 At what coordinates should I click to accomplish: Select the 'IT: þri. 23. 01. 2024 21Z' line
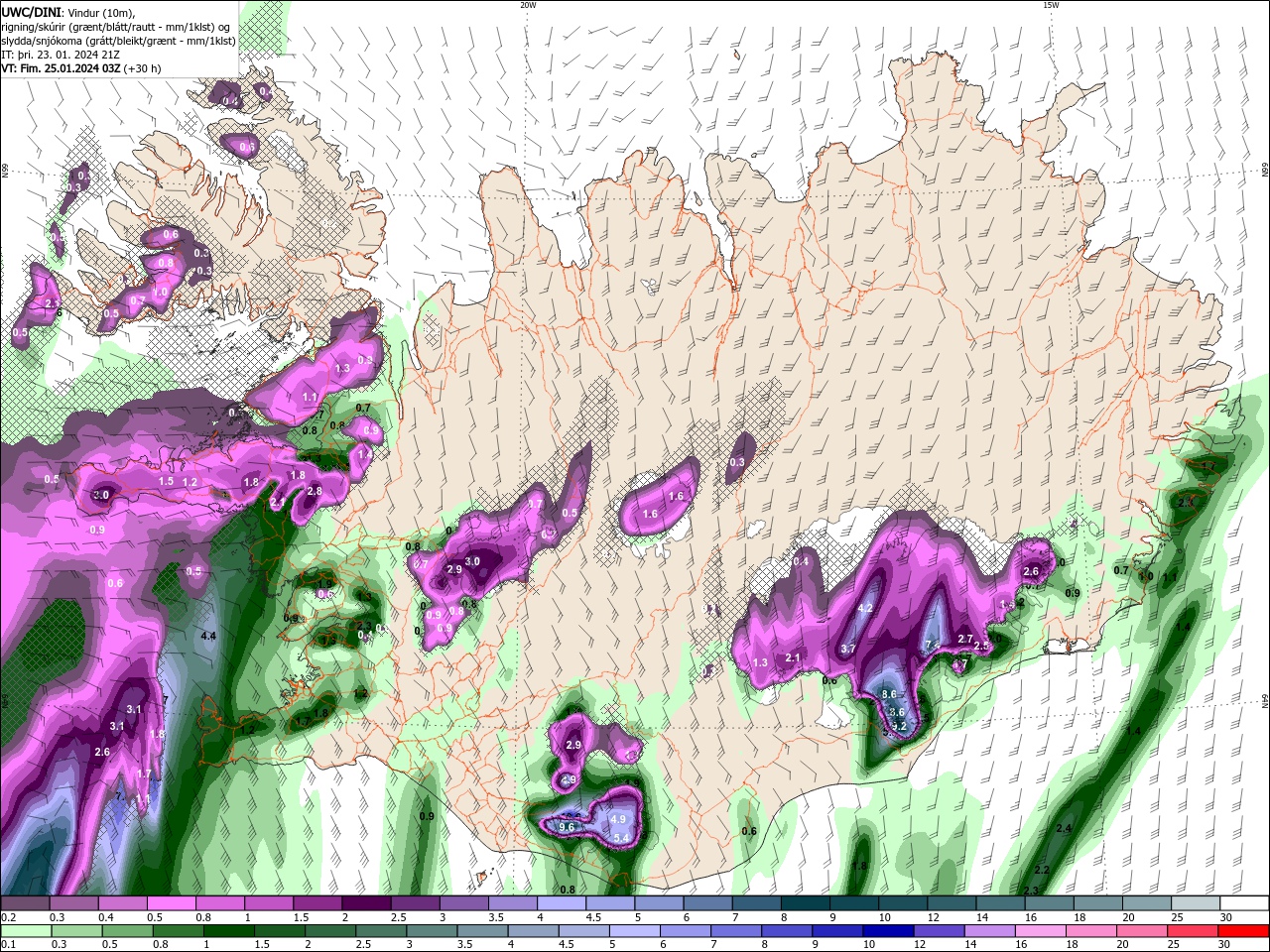61,55
